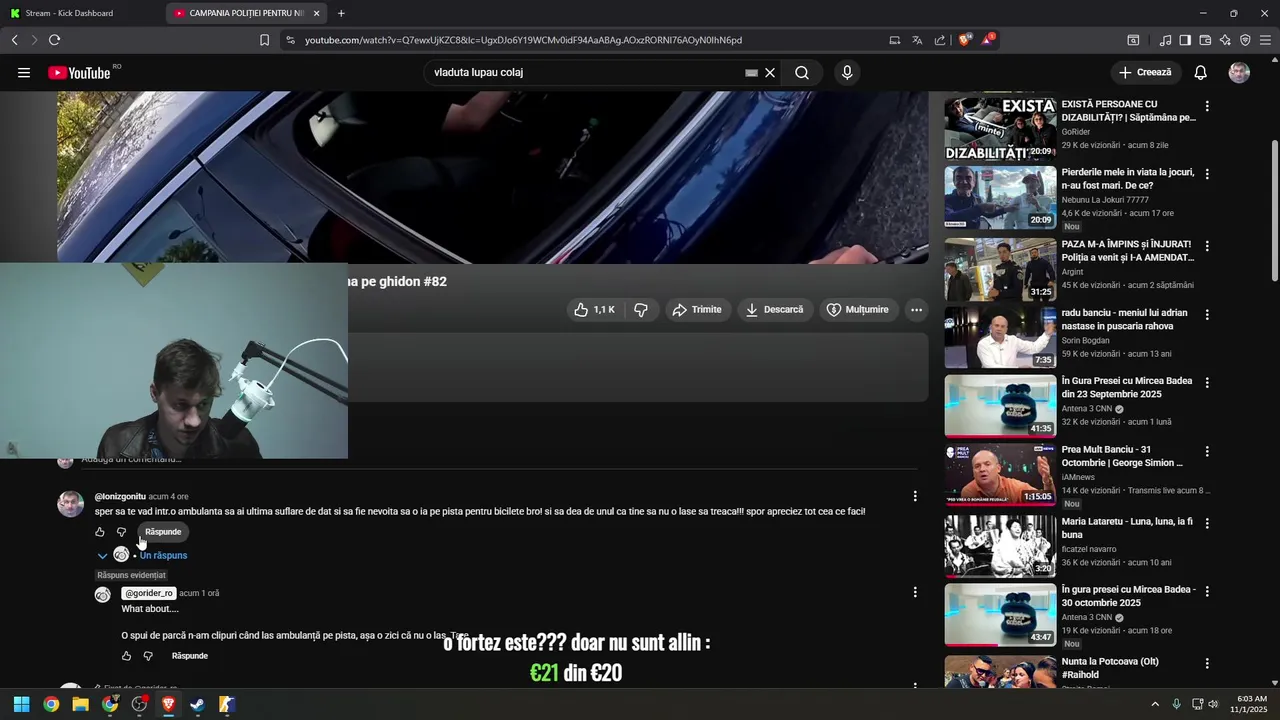This screenshot has width=1280, height=720.
Task: Open Windows Start menu
Action: (21, 704)
